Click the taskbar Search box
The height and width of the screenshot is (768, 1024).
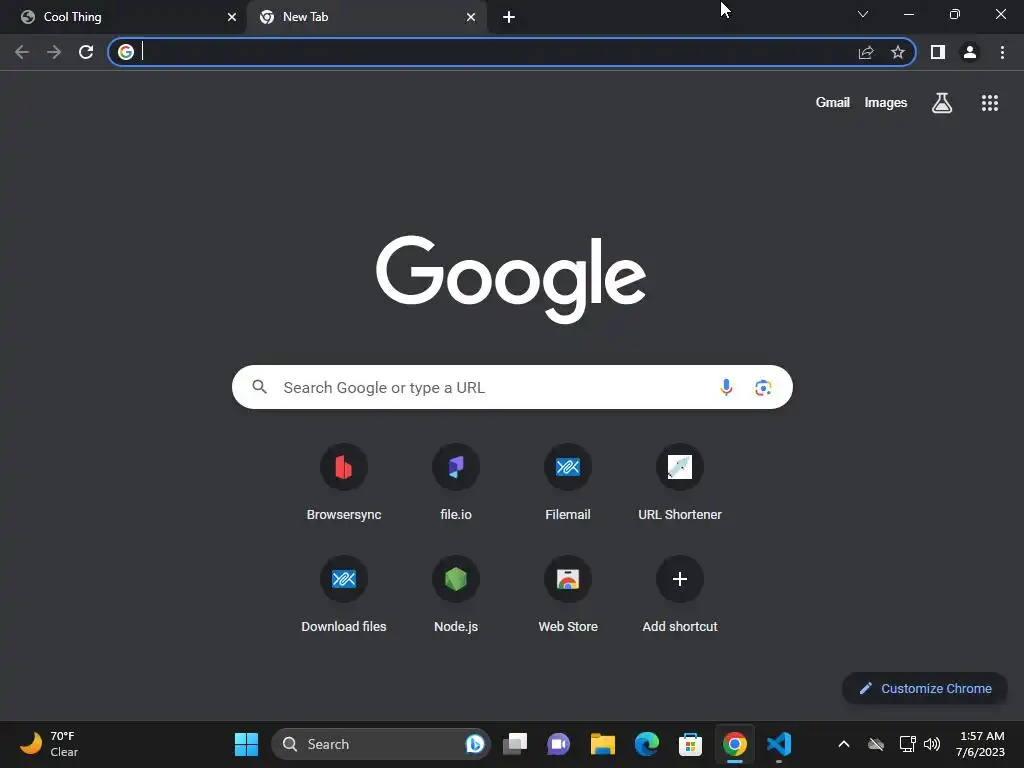[380, 744]
